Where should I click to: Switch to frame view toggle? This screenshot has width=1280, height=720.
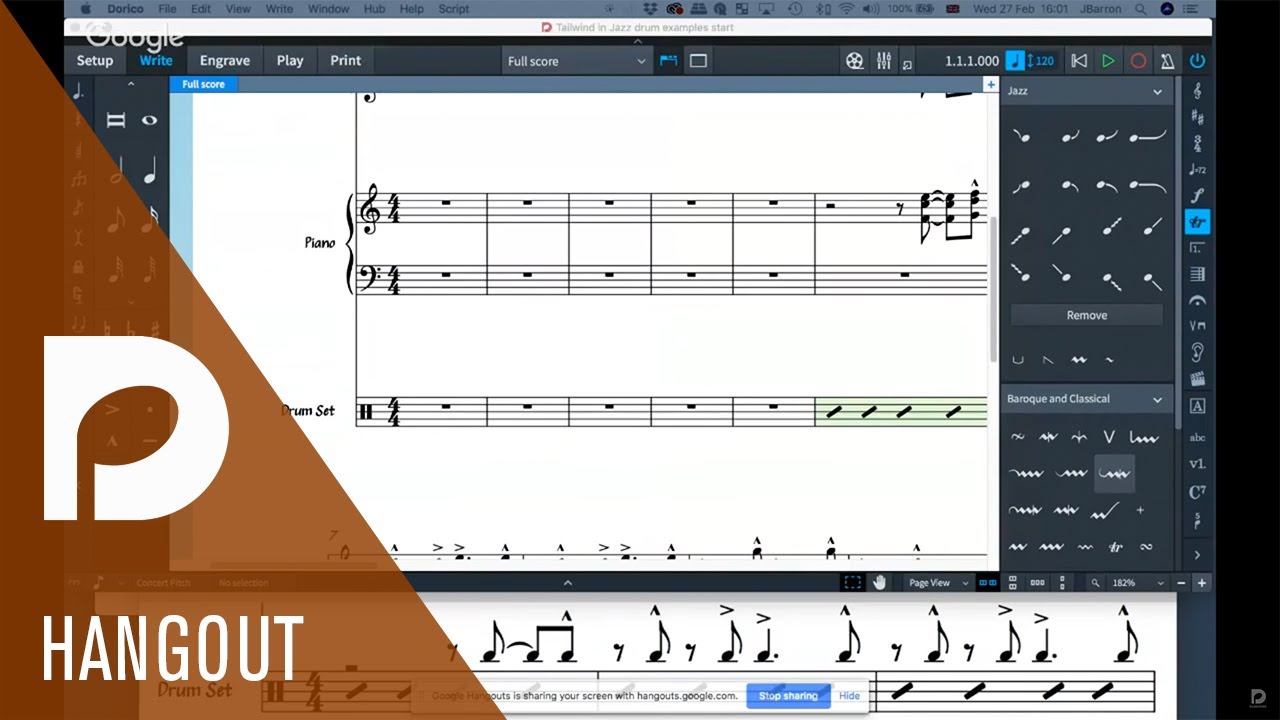point(698,61)
